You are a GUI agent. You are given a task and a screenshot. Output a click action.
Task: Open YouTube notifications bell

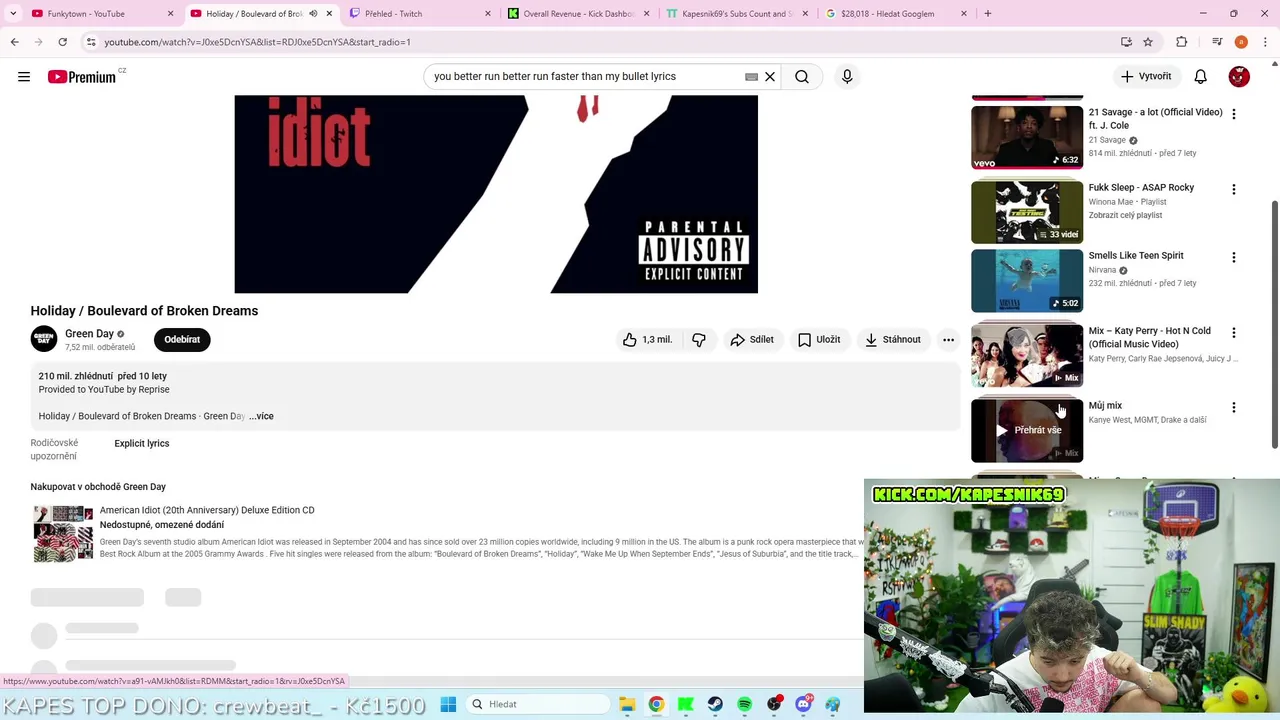pyautogui.click(x=1201, y=77)
